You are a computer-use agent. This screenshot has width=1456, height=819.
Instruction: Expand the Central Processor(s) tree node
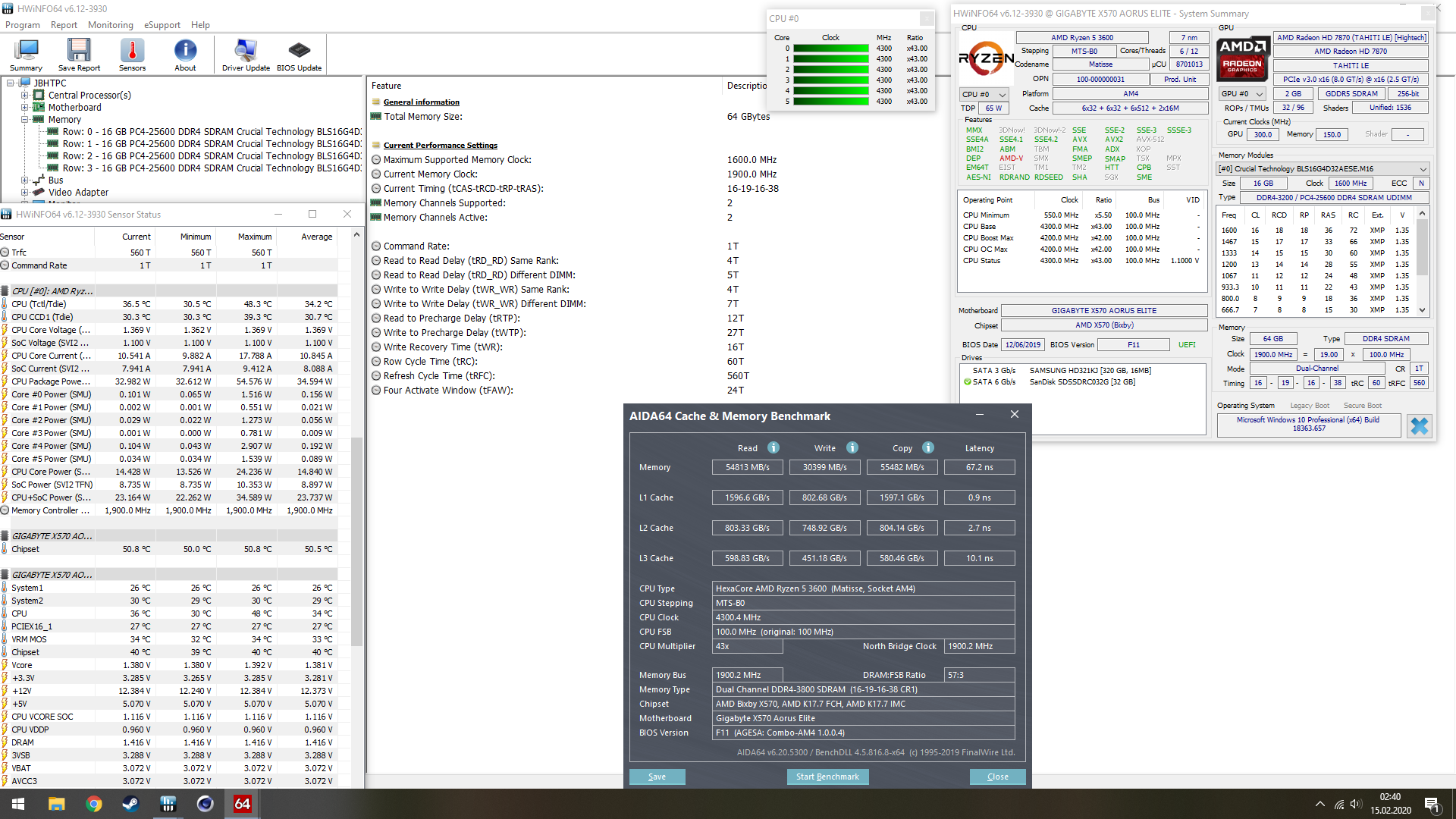[x=25, y=96]
